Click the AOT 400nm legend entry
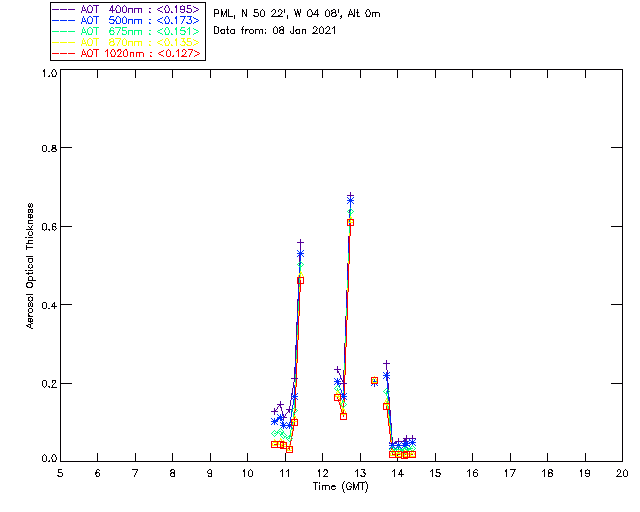This screenshot has width=640, height=512. [126, 9]
